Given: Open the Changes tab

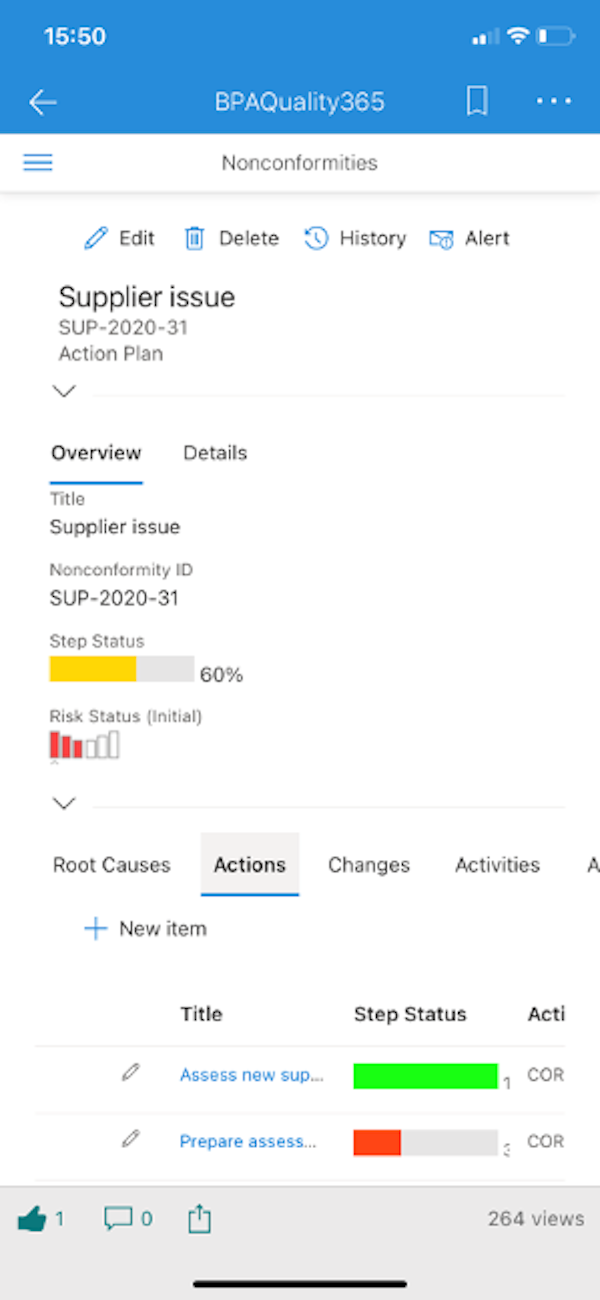Looking at the screenshot, I should tap(369, 865).
